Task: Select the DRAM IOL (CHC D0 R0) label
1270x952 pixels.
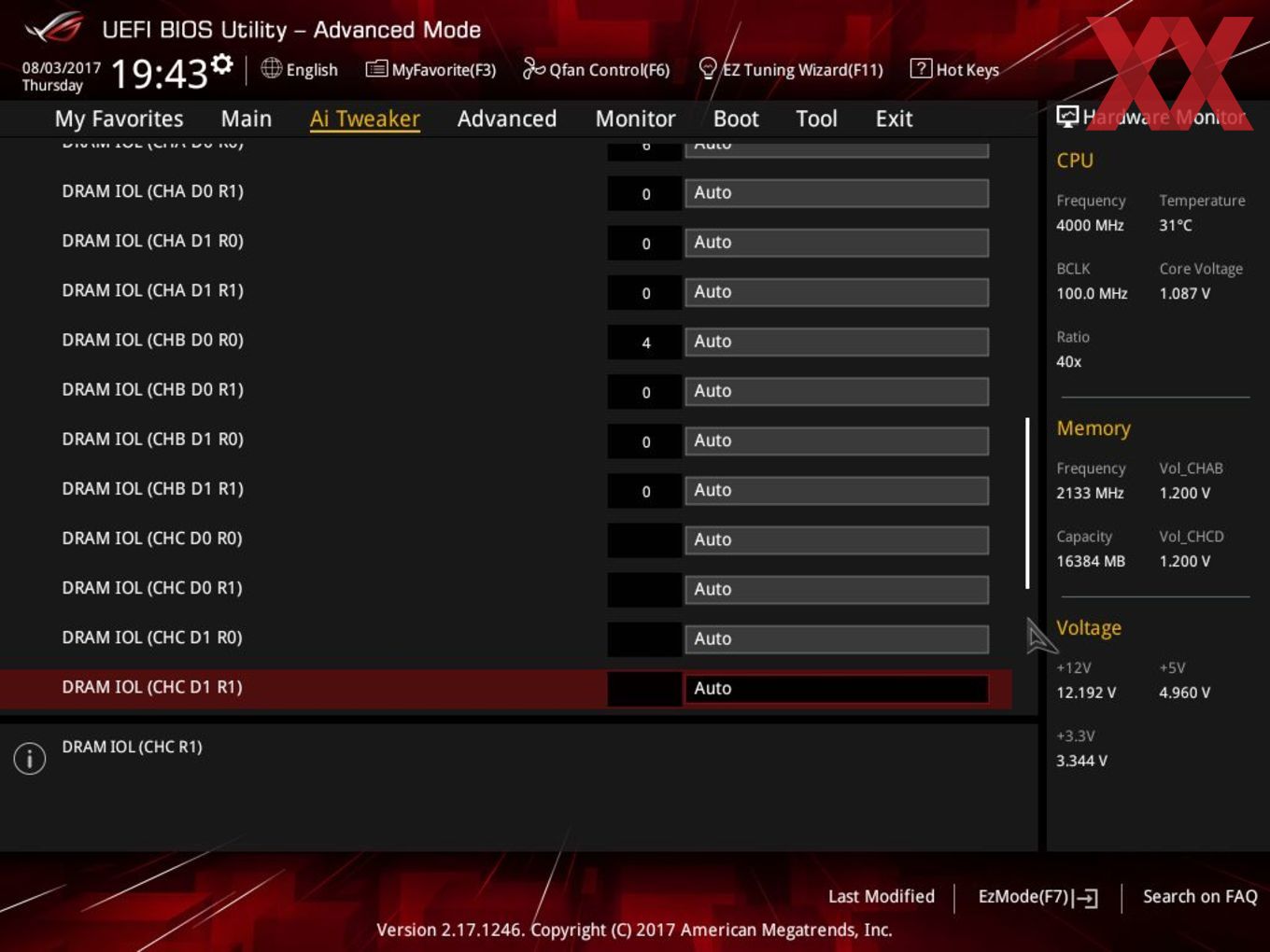Action: click(x=152, y=538)
